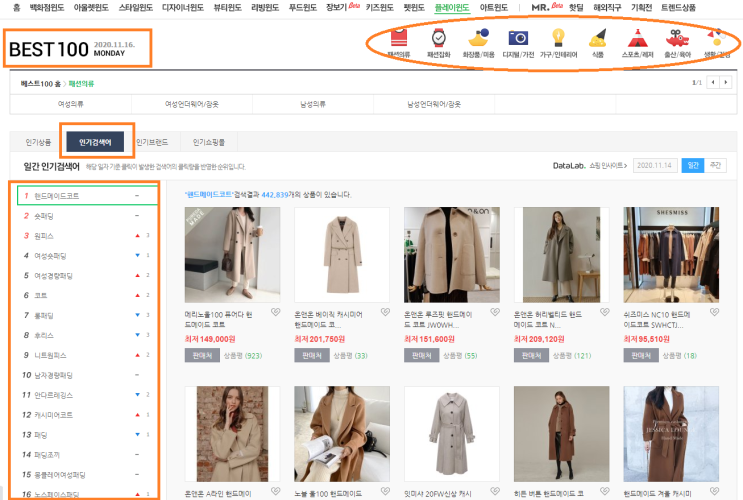
Task: Open DataLab 쇼핑 인사이트 link
Action: [590, 165]
